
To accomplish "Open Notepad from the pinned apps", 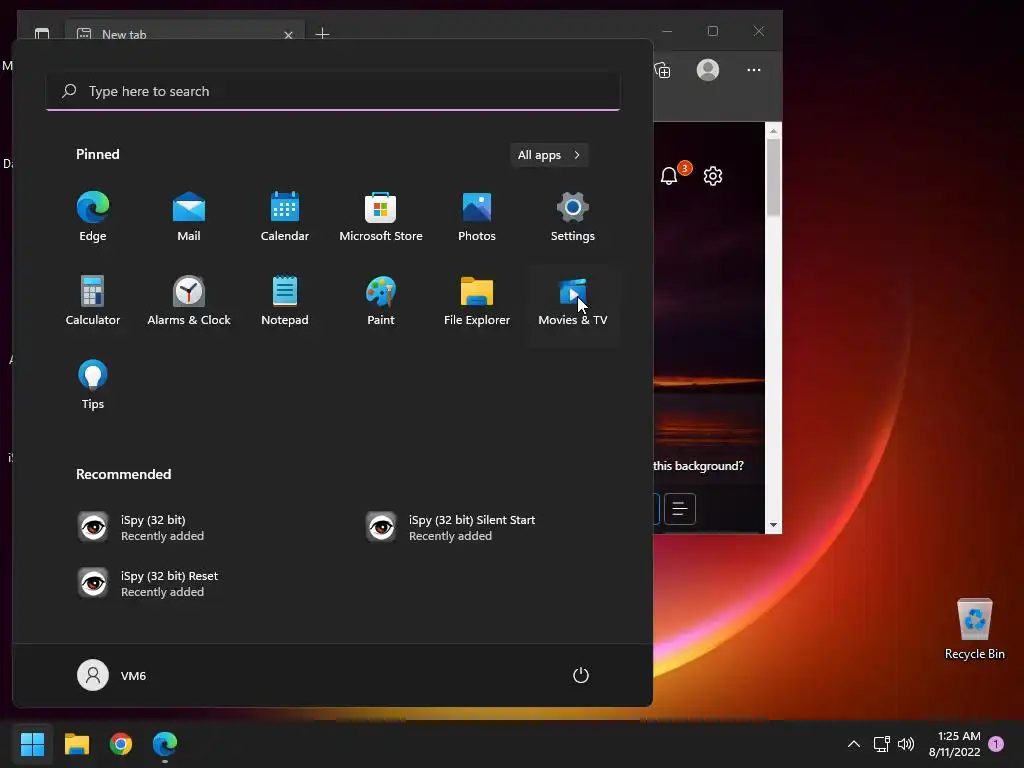I will (x=285, y=301).
